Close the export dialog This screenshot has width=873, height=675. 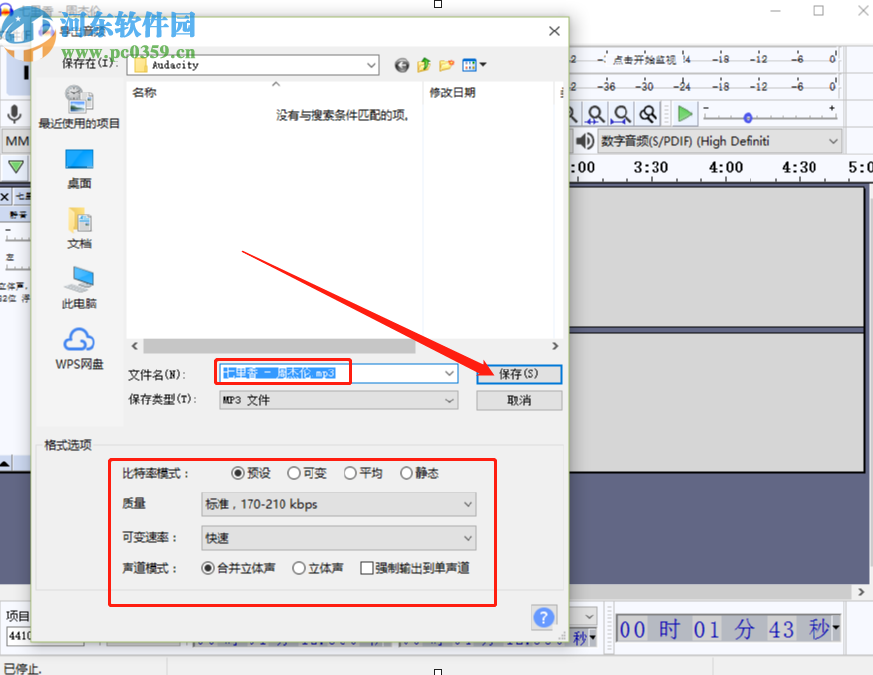click(x=554, y=31)
